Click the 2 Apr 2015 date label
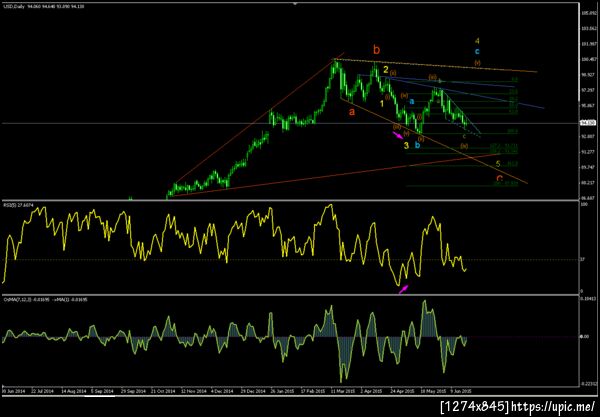This screenshot has height=417, width=600. click(x=372, y=391)
